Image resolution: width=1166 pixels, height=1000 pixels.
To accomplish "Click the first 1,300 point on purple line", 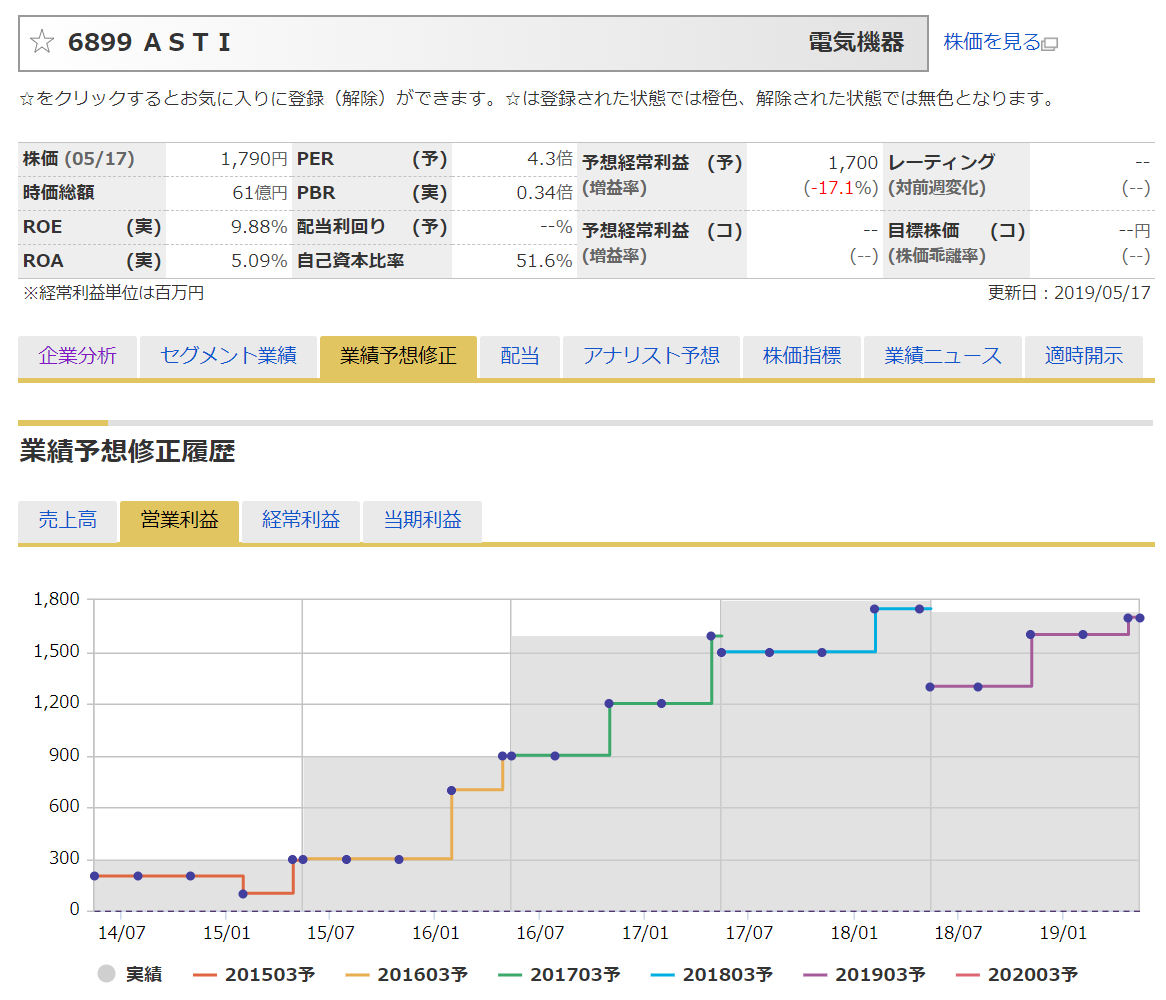I will pos(930,687).
